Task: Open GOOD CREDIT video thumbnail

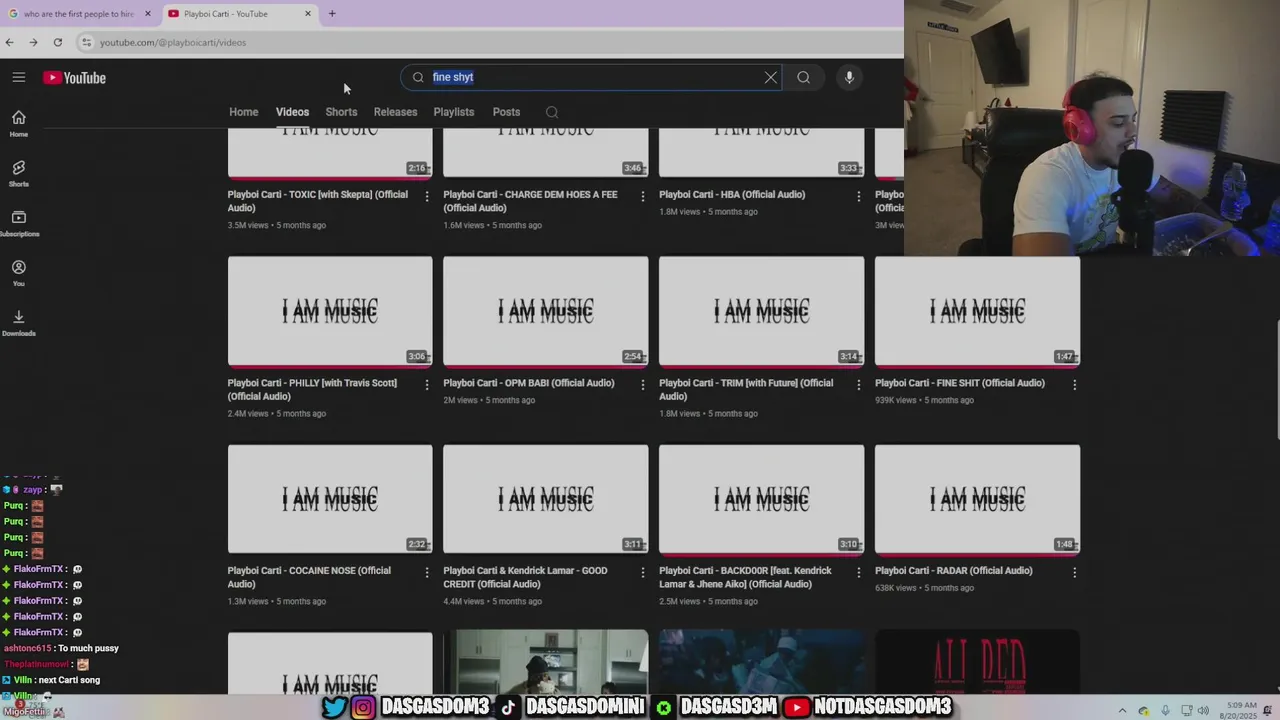Action: pos(546,499)
